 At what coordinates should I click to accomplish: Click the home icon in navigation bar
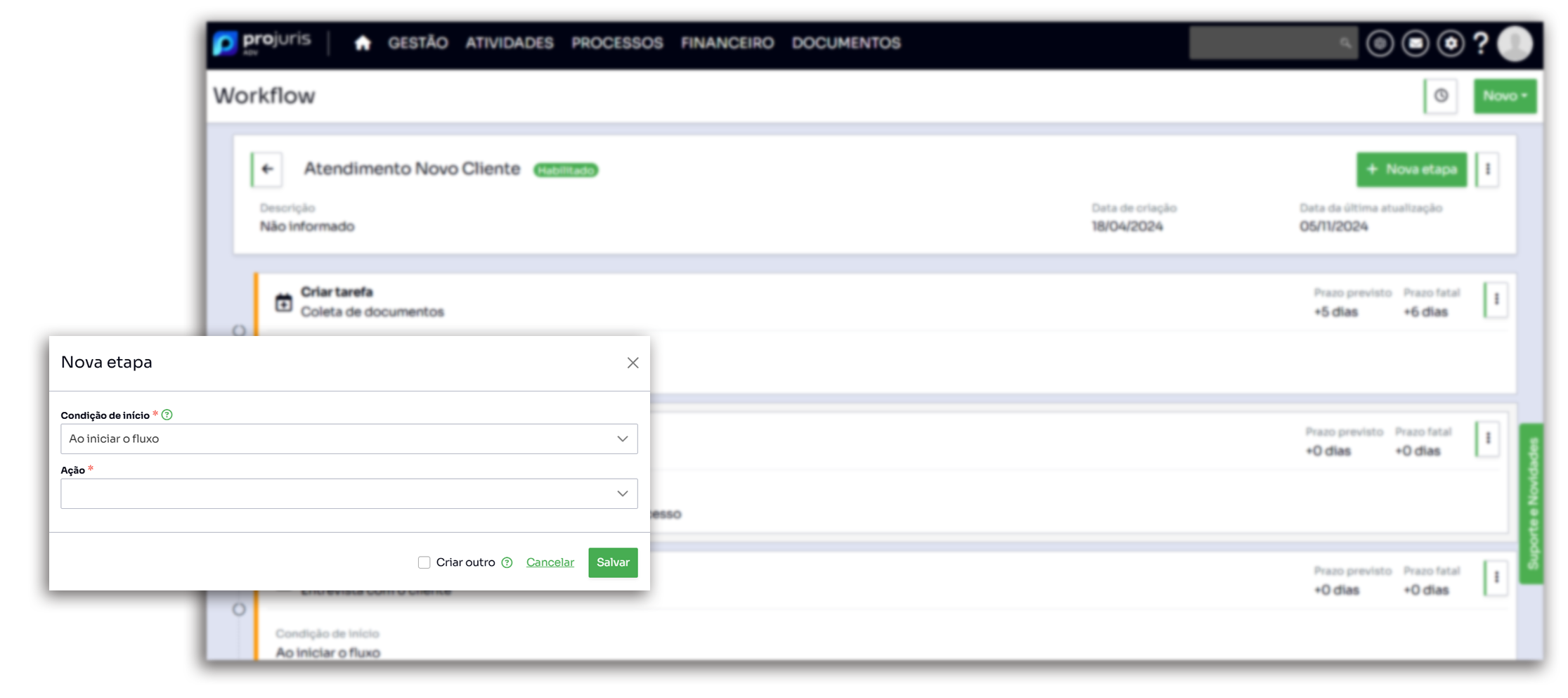click(363, 44)
